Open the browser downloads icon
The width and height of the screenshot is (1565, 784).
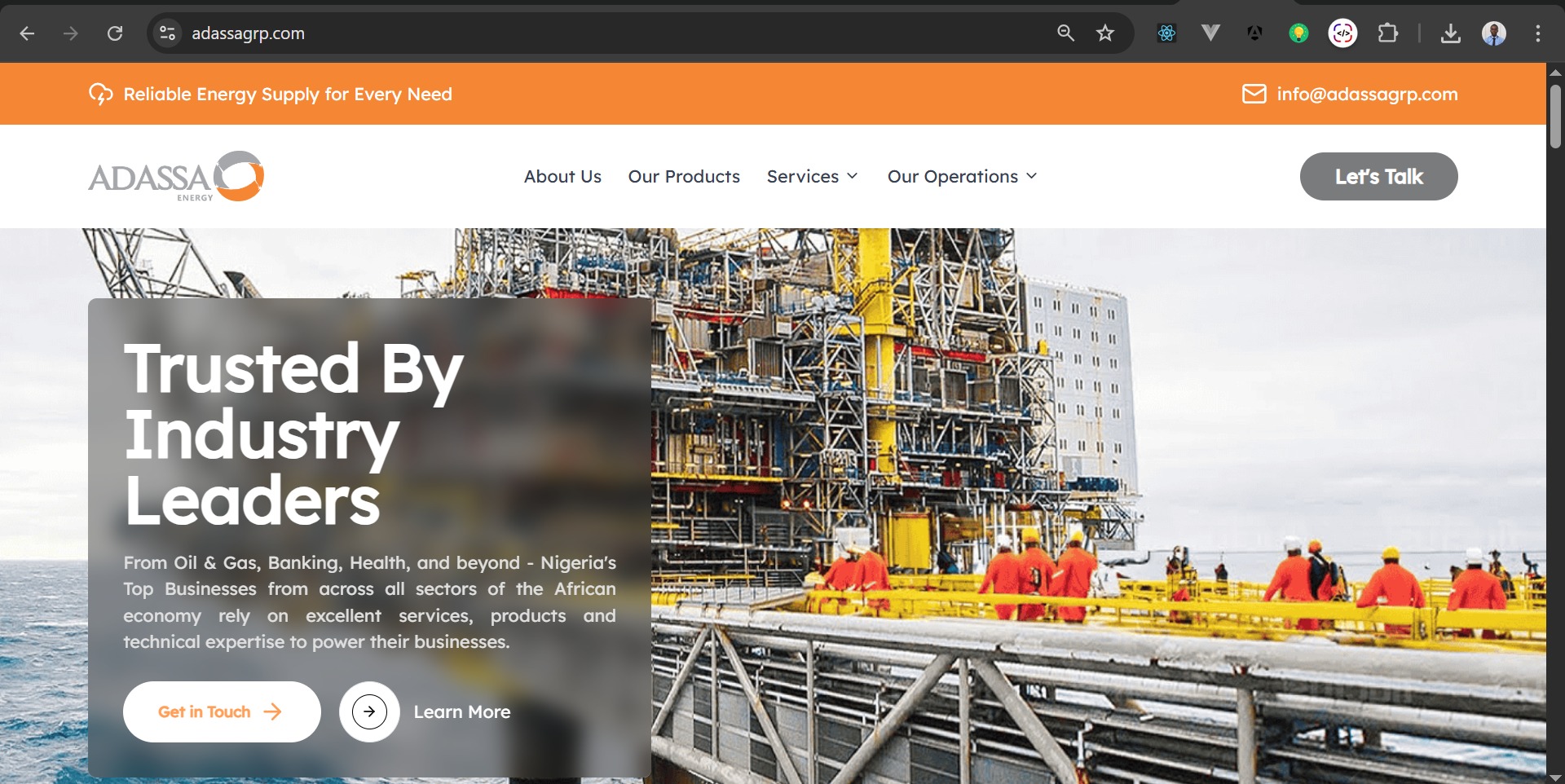click(x=1451, y=33)
